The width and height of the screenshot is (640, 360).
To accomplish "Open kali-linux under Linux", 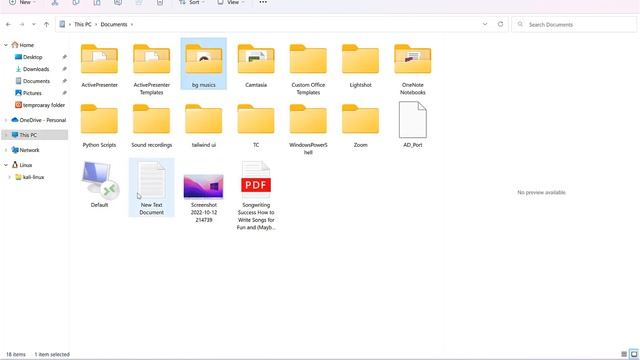I will 33,177.
